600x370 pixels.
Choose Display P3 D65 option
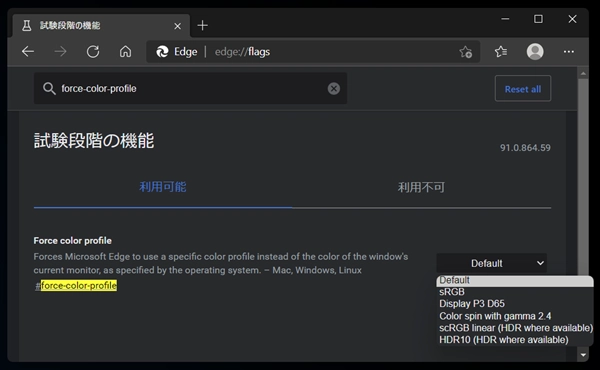tap(515, 304)
